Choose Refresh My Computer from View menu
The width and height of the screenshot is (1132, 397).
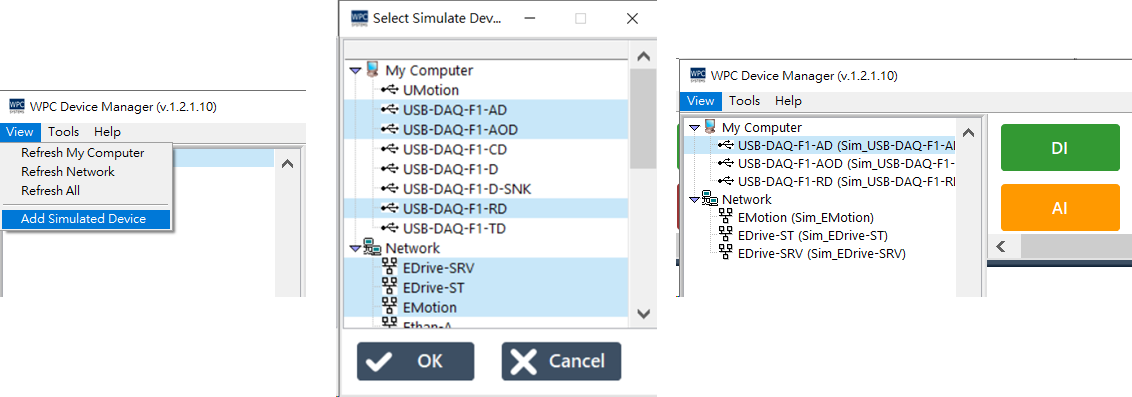(x=82, y=153)
